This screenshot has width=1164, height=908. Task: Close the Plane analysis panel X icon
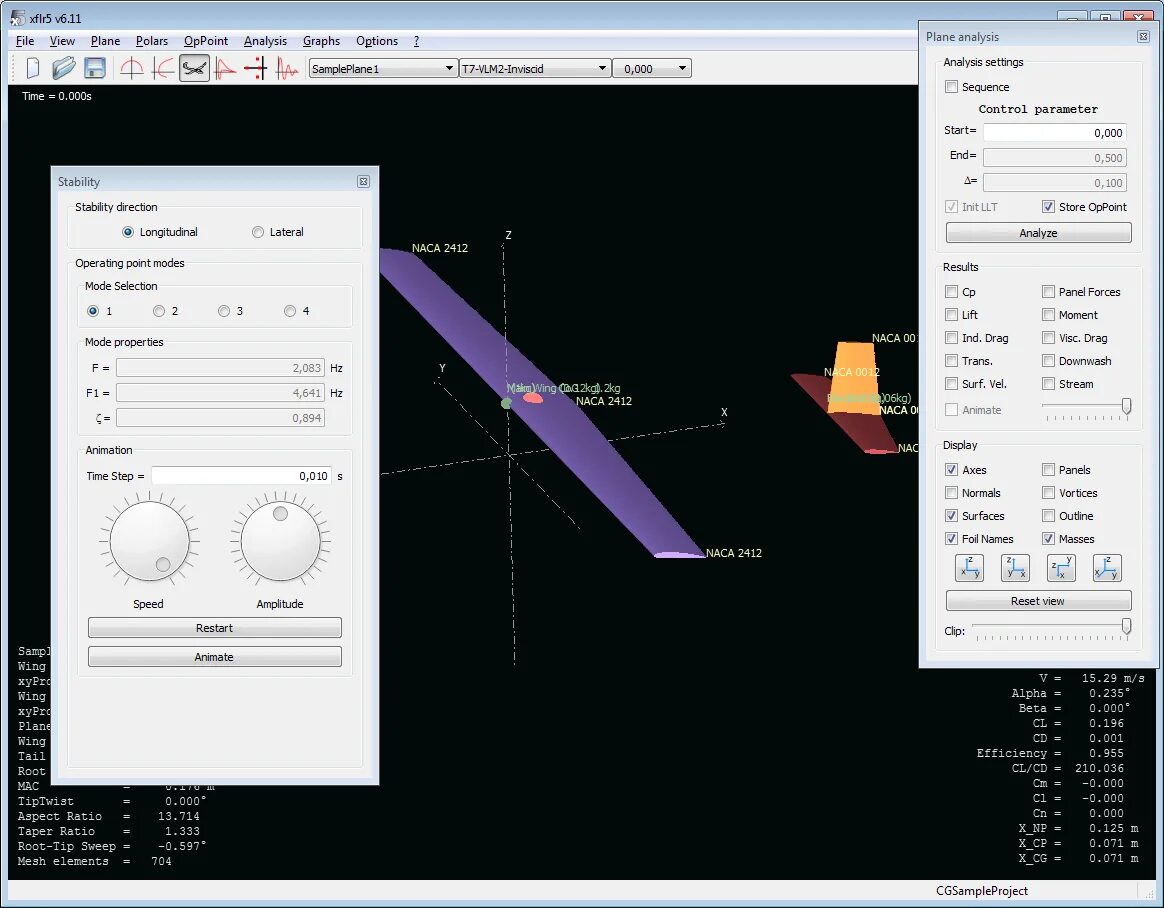(1143, 36)
